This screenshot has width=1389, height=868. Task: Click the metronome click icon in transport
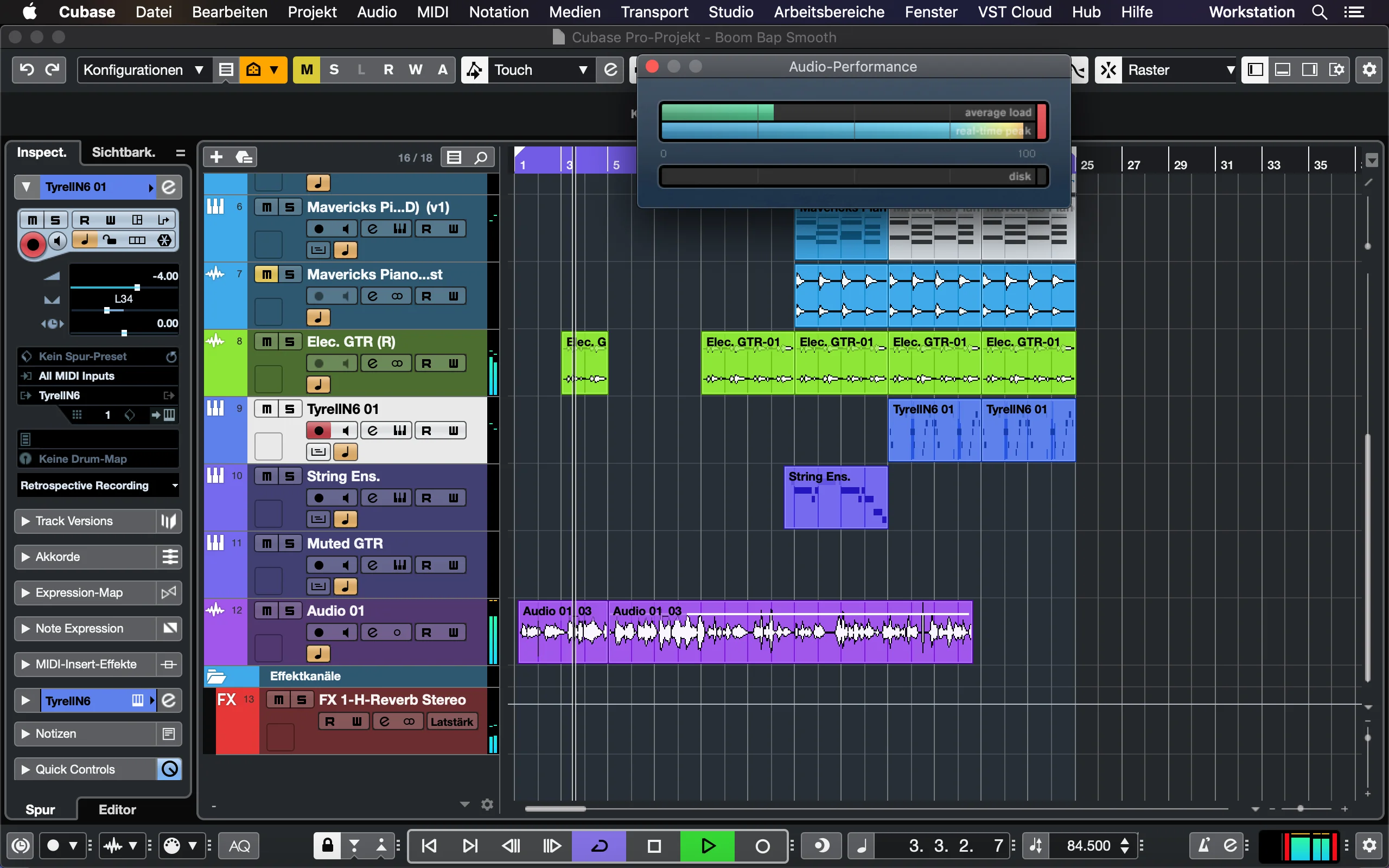coord(1203,846)
